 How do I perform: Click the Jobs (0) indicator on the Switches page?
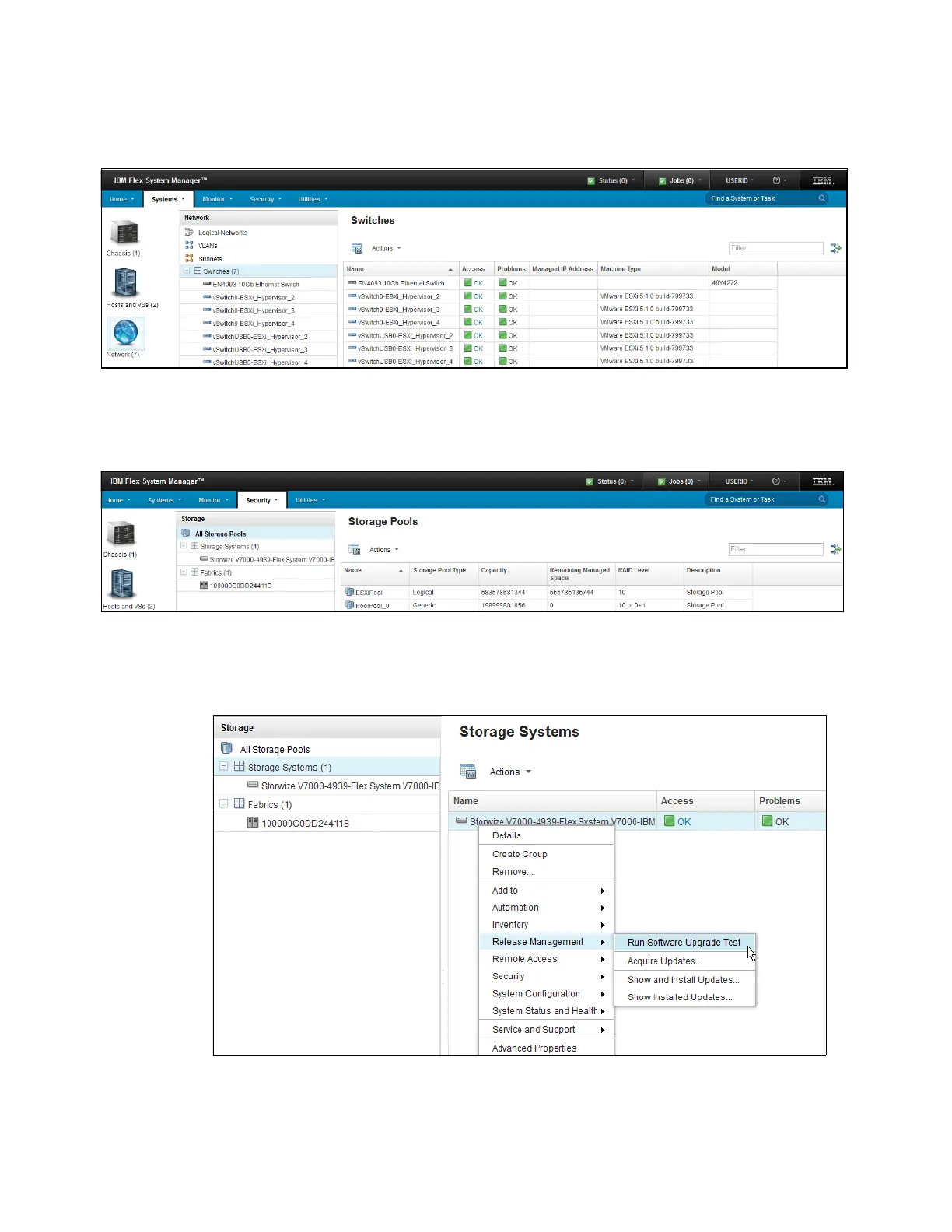tap(681, 180)
